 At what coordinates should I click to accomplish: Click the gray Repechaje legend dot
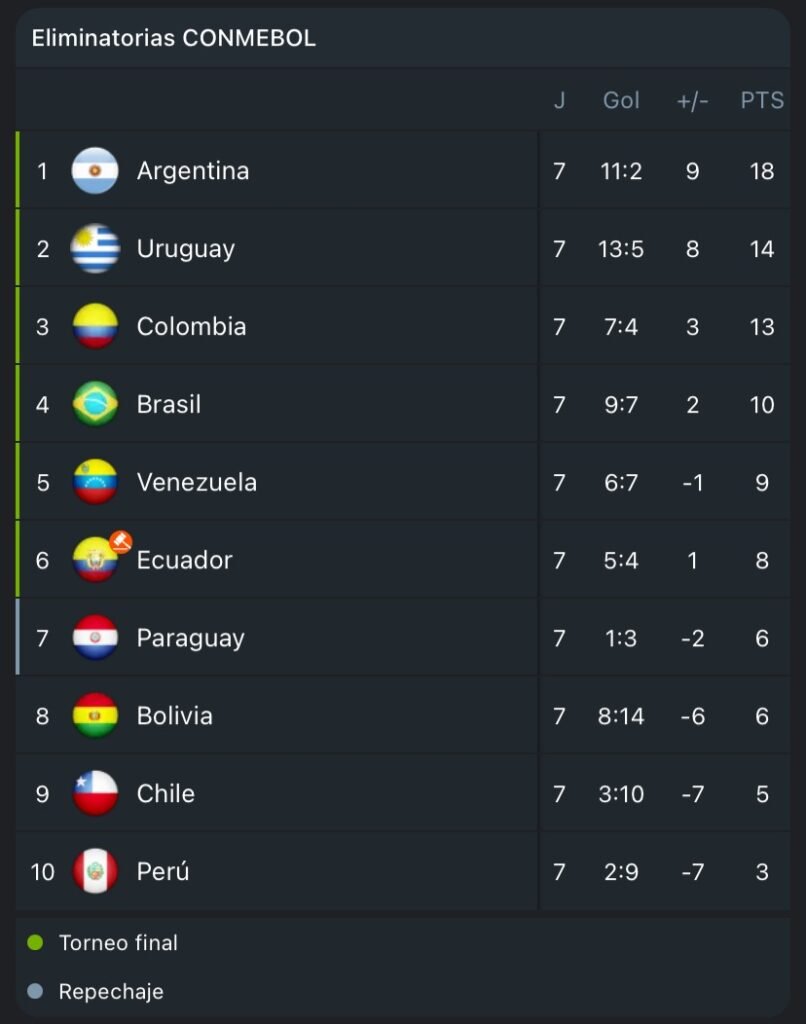point(35,991)
